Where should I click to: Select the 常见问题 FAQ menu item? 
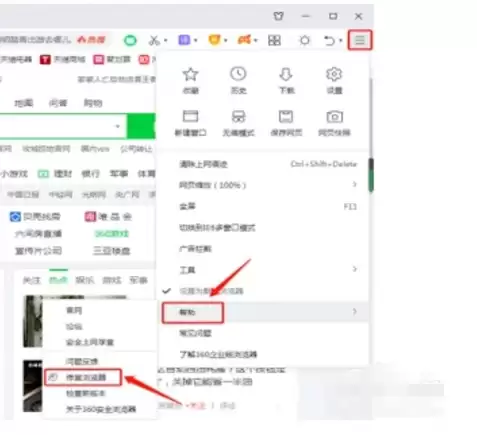tap(263, 333)
